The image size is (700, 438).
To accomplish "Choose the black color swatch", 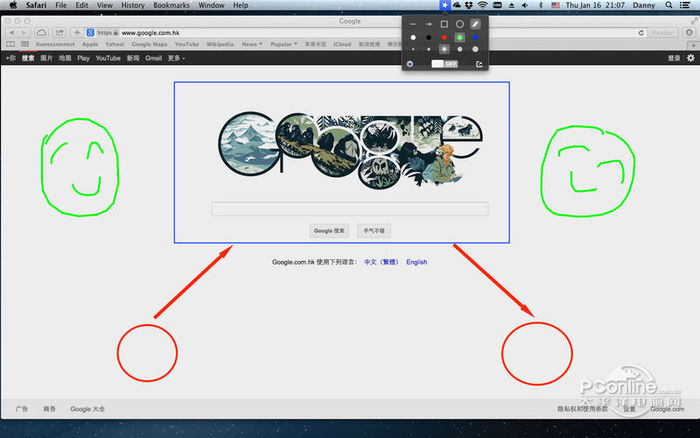I will pos(429,38).
